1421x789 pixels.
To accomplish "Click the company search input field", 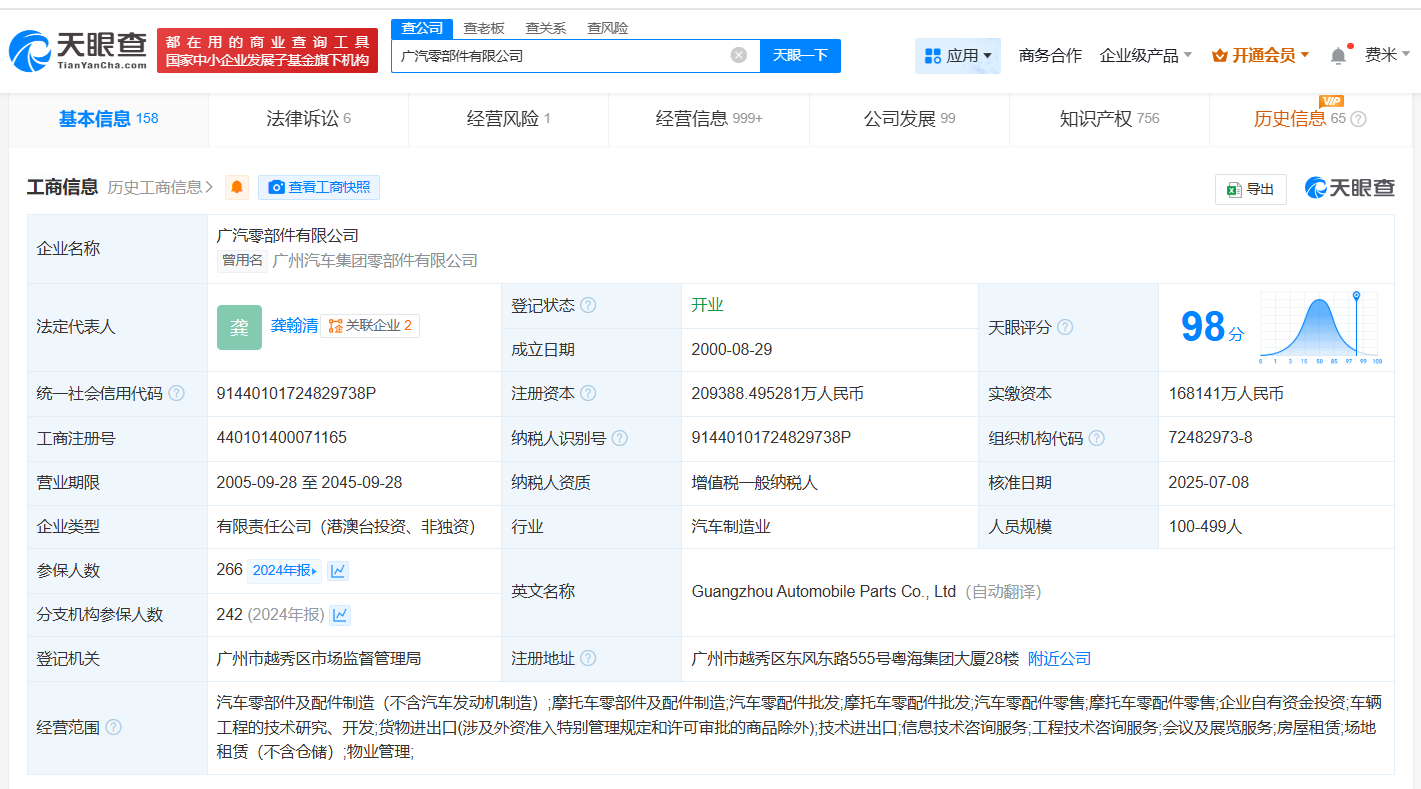I will click(560, 56).
